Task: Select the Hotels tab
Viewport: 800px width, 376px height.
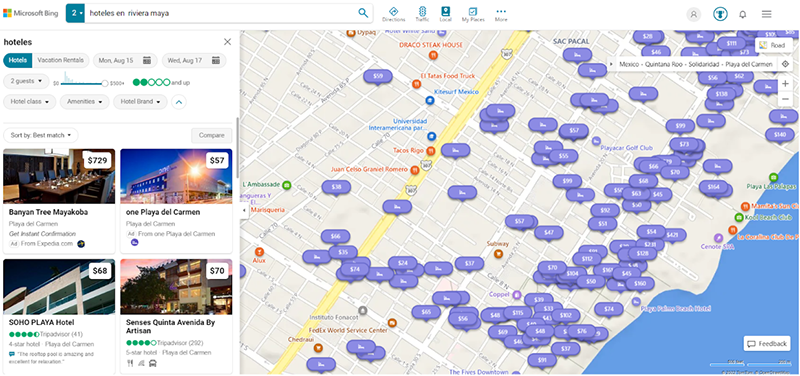Action: (x=18, y=60)
